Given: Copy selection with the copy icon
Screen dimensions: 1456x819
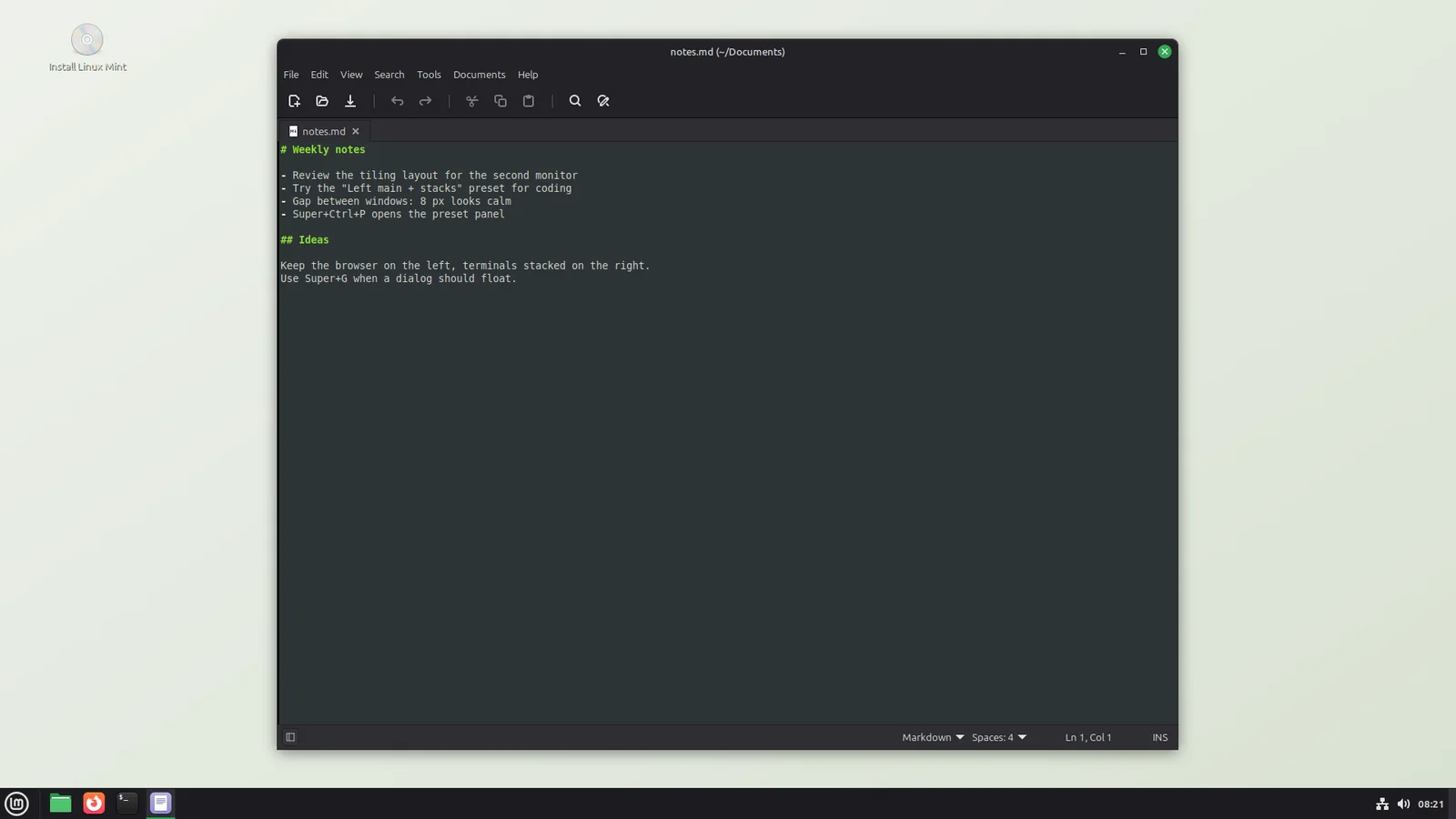Looking at the screenshot, I should coord(500,101).
